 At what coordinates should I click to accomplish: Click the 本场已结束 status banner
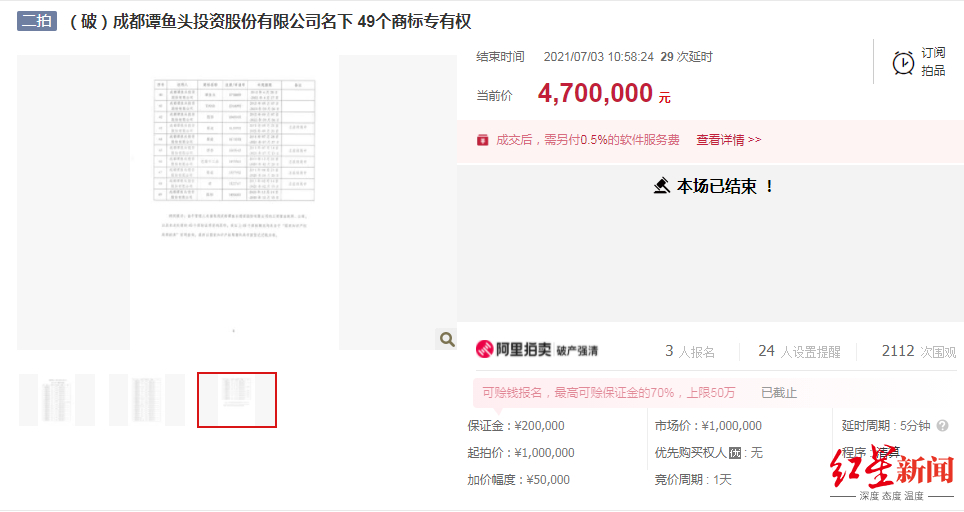(711, 186)
